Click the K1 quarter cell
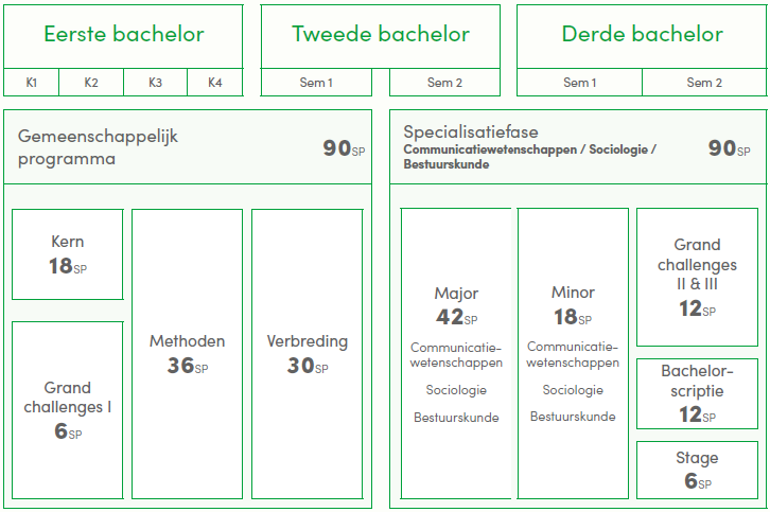770x512 pixels. [x=32, y=83]
